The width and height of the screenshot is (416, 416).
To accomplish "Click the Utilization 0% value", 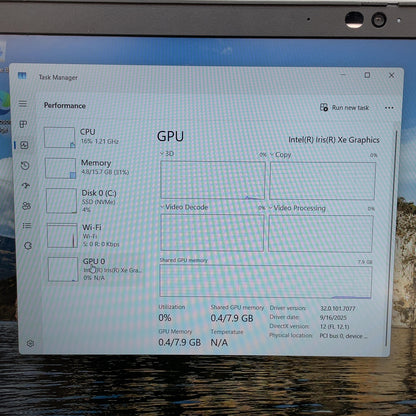I will pos(165,317).
